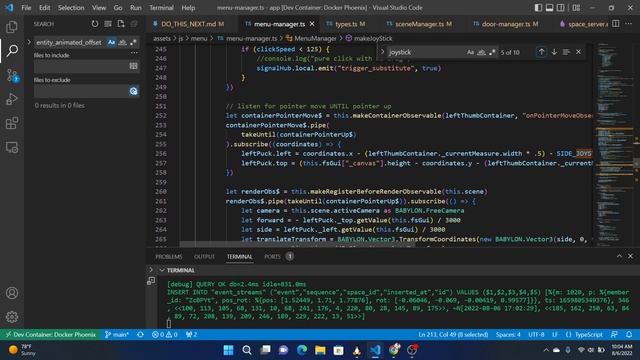Toggle Use Regular Expression in Search panel
This screenshot has height=360, width=640.
coord(133,42)
